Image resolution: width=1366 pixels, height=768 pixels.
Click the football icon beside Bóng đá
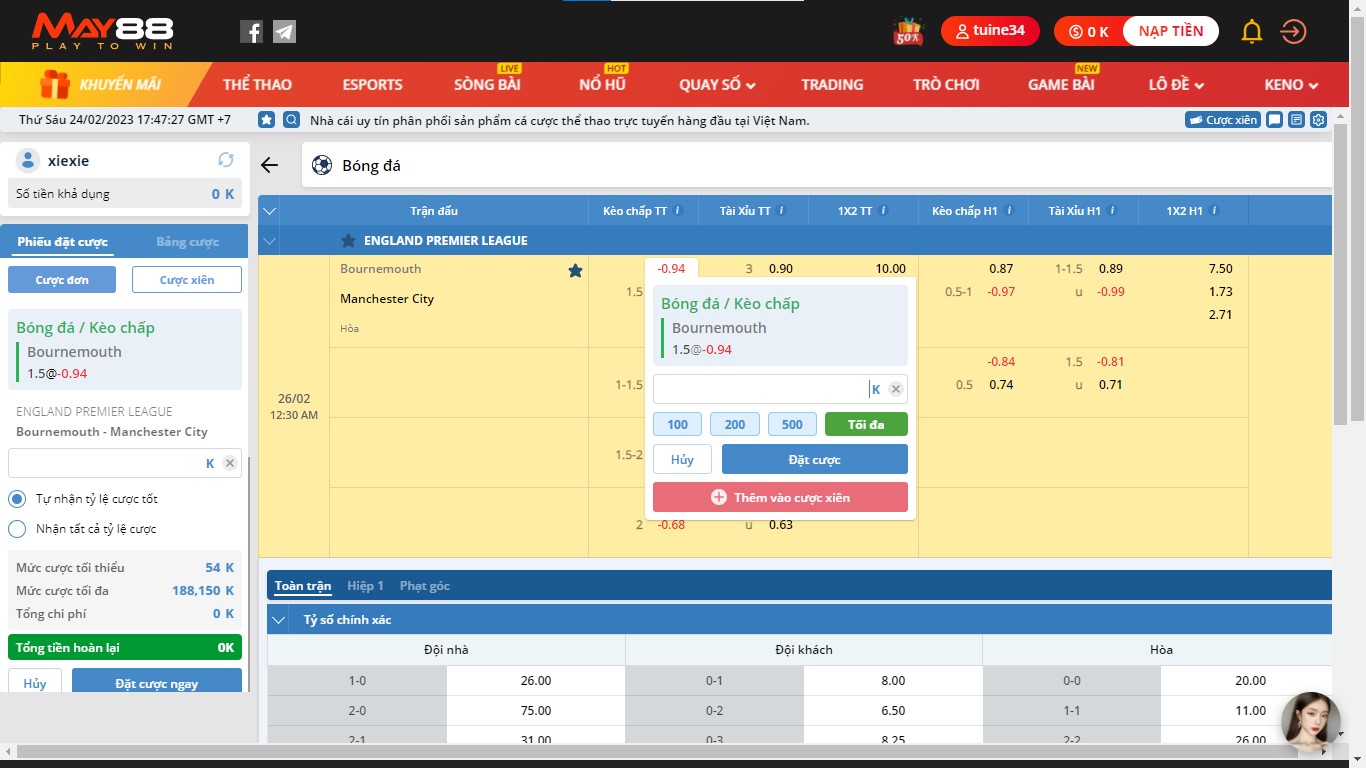(322, 165)
